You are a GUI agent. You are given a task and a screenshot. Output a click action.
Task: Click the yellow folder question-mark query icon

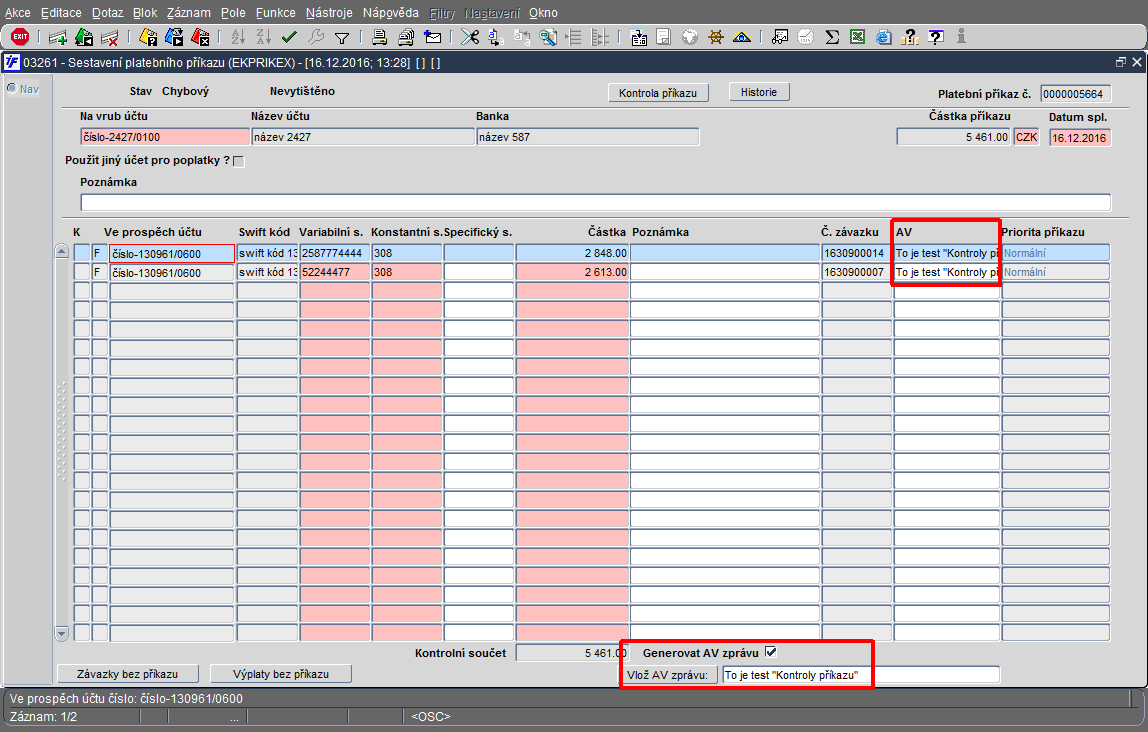pyautogui.click(x=148, y=37)
